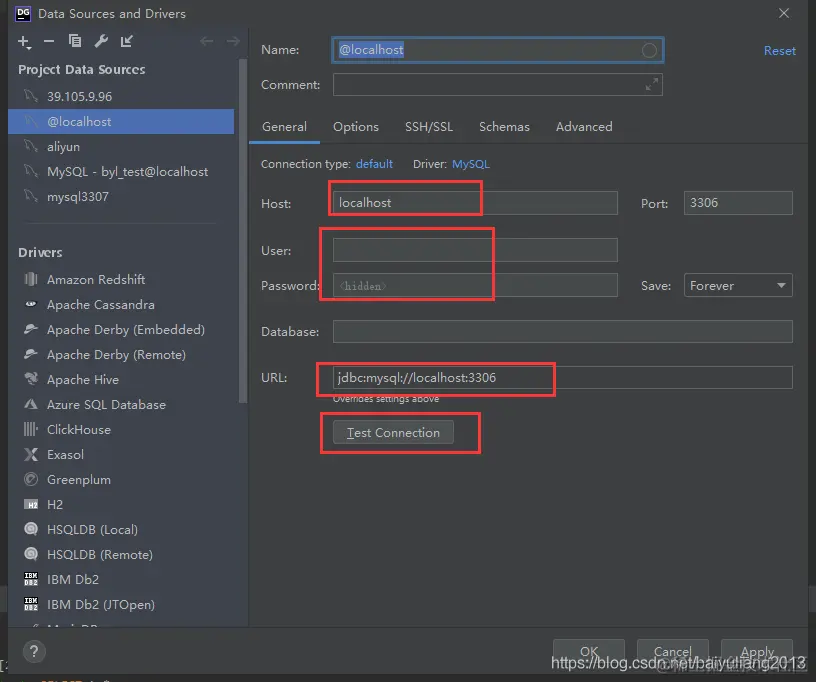Click the default connection type link
Screen dimensions: 816x682
point(374,164)
